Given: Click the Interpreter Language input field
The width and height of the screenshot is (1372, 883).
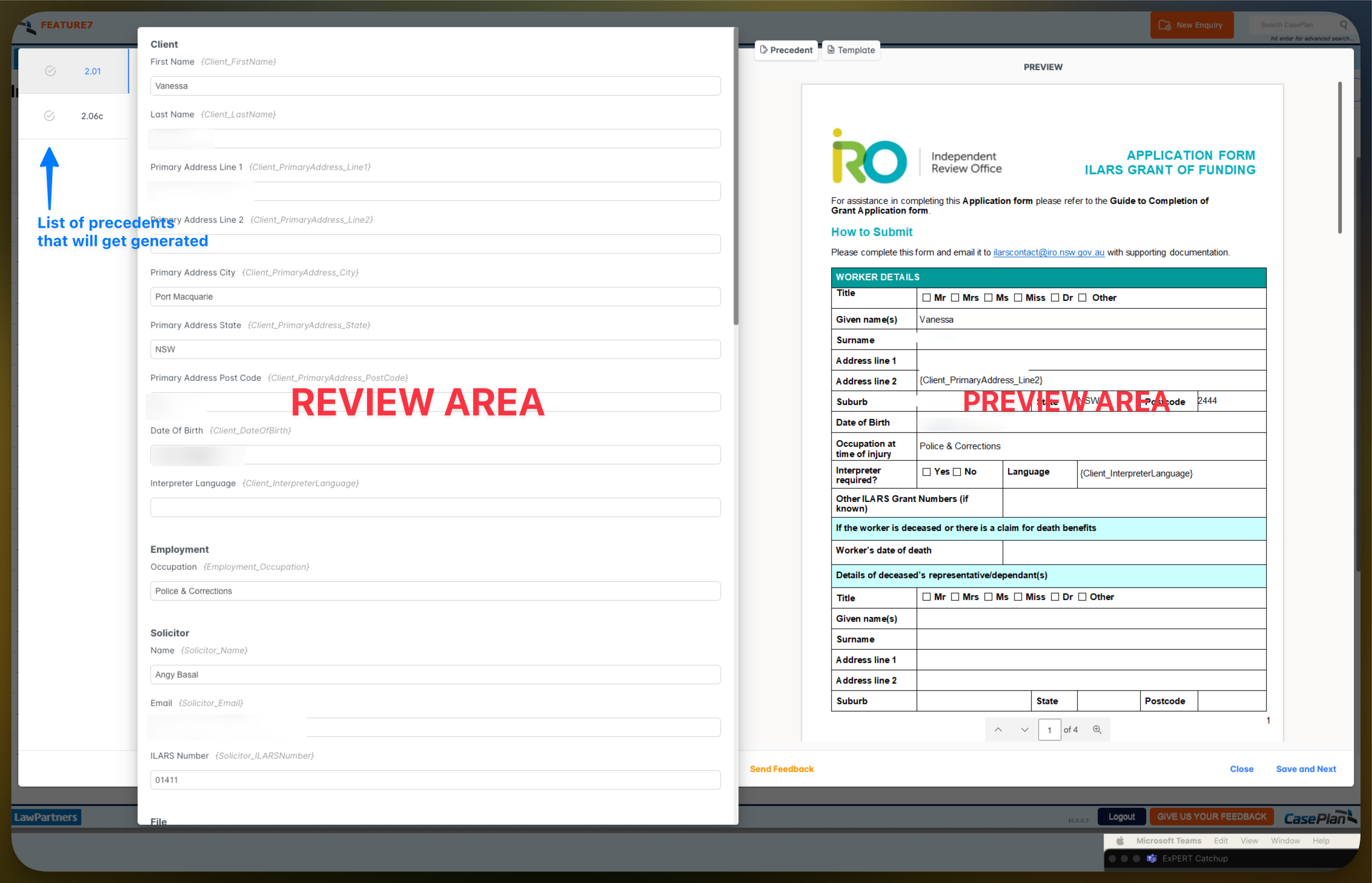Looking at the screenshot, I should coord(436,508).
